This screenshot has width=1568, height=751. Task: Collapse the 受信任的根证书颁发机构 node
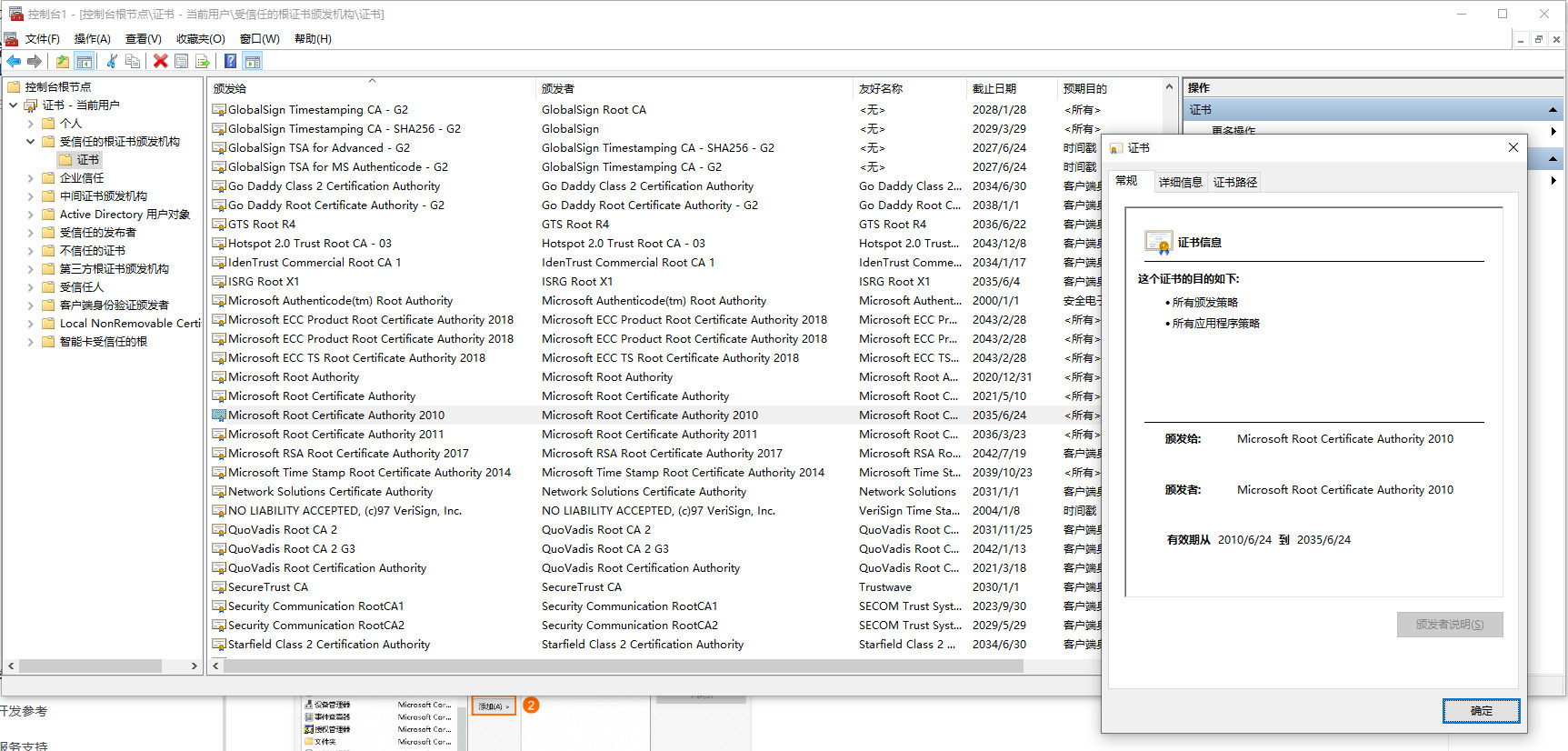coord(31,141)
